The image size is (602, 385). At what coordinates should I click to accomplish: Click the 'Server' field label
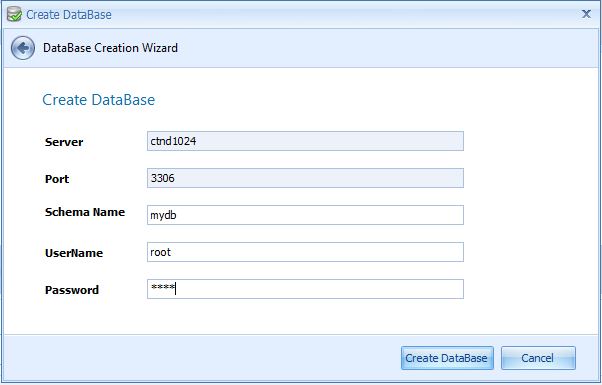64,142
